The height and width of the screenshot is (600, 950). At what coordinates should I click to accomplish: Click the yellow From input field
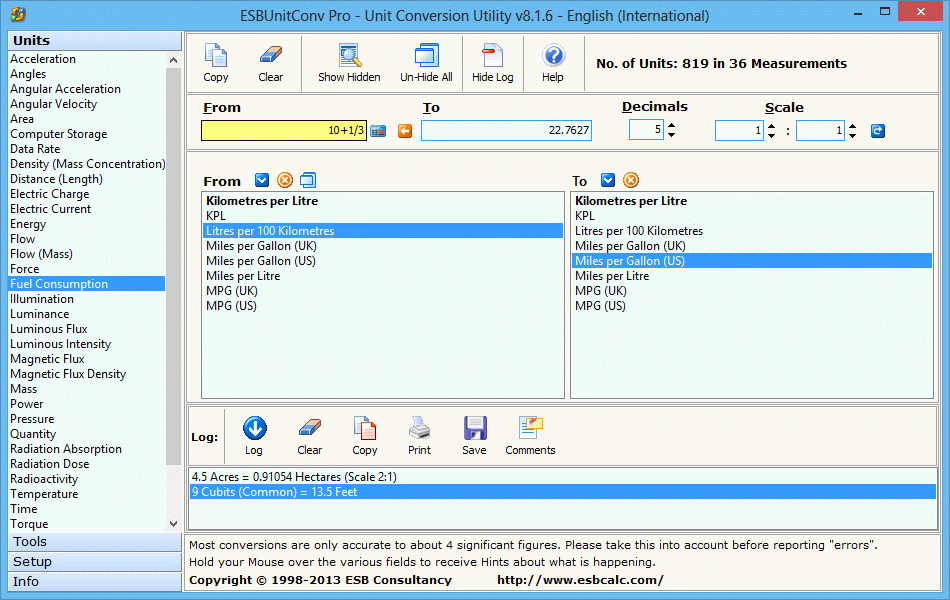[x=284, y=130]
